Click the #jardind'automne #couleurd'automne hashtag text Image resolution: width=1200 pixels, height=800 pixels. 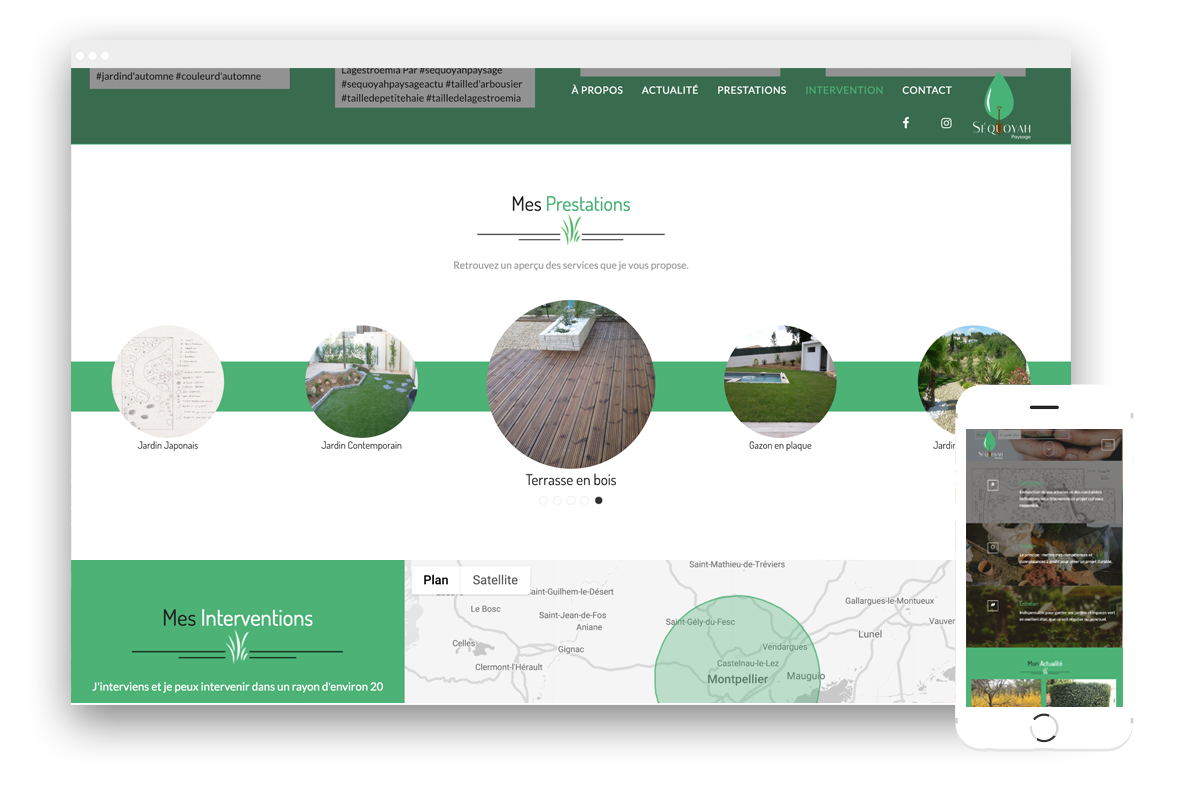tap(178, 76)
